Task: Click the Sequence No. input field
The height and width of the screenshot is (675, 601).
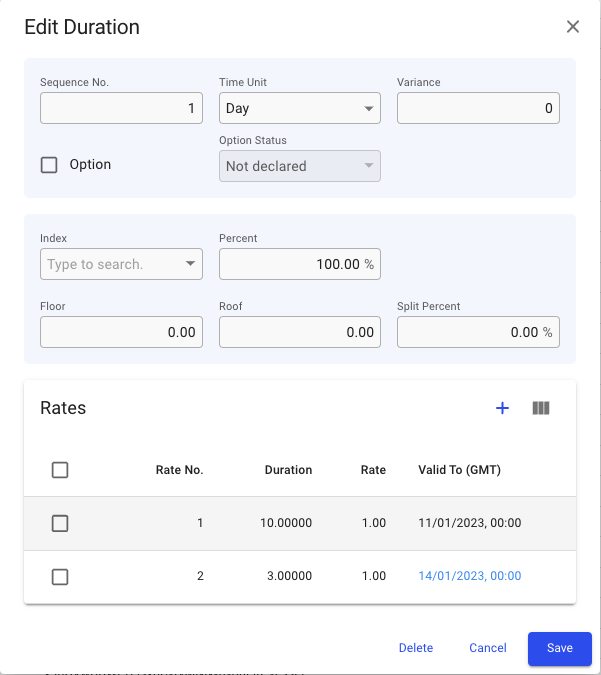Action: pyautogui.click(x=121, y=108)
